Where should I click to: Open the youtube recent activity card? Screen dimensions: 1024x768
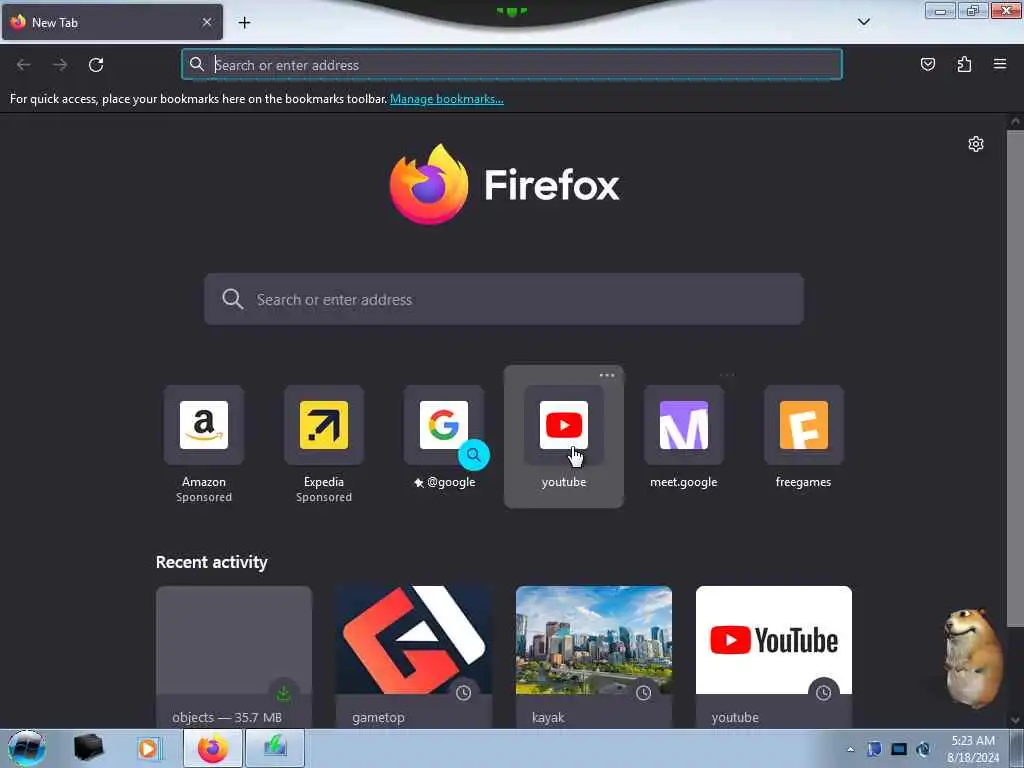pos(774,657)
